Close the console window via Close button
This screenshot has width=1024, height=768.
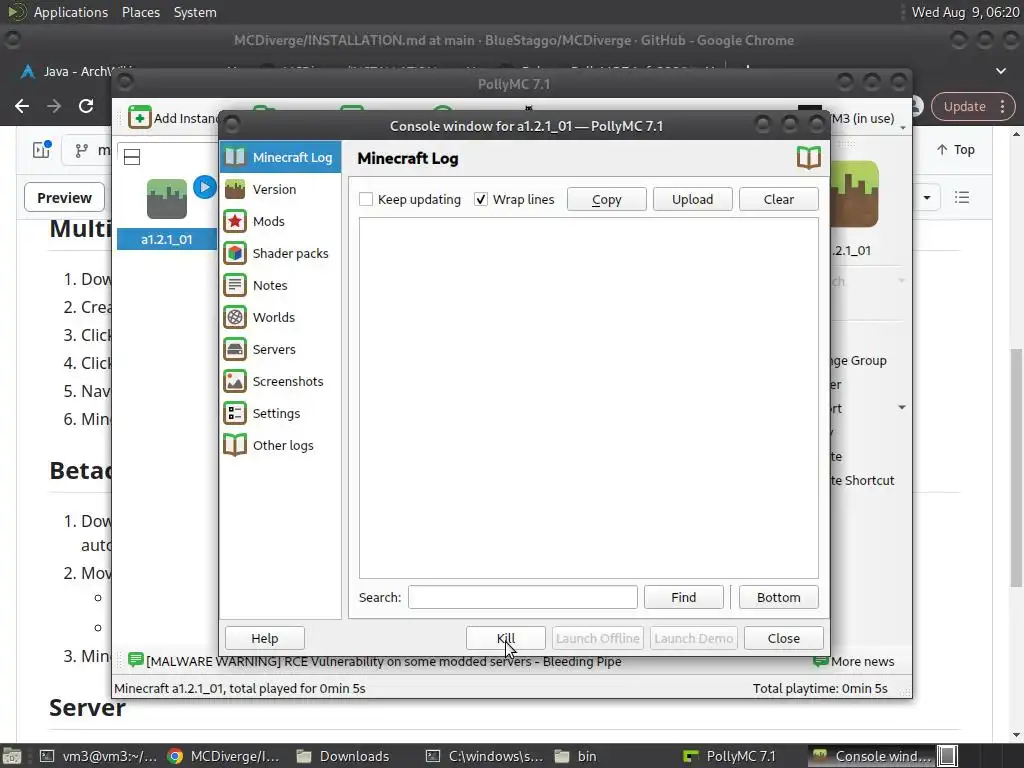[x=784, y=638]
